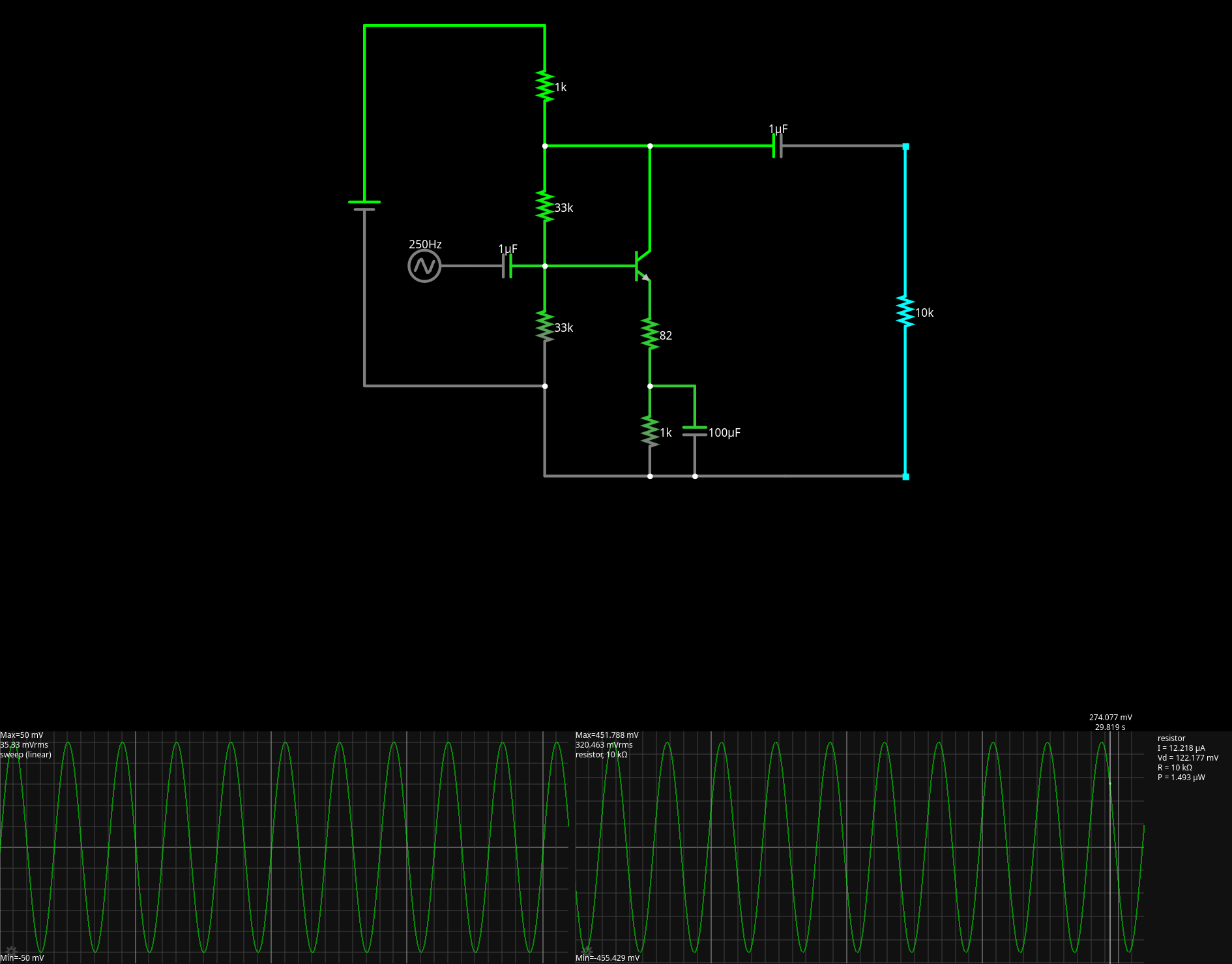Click the Max=451.788 mV scope readout
This screenshot has height=964, width=1232.
pyautogui.click(x=607, y=735)
